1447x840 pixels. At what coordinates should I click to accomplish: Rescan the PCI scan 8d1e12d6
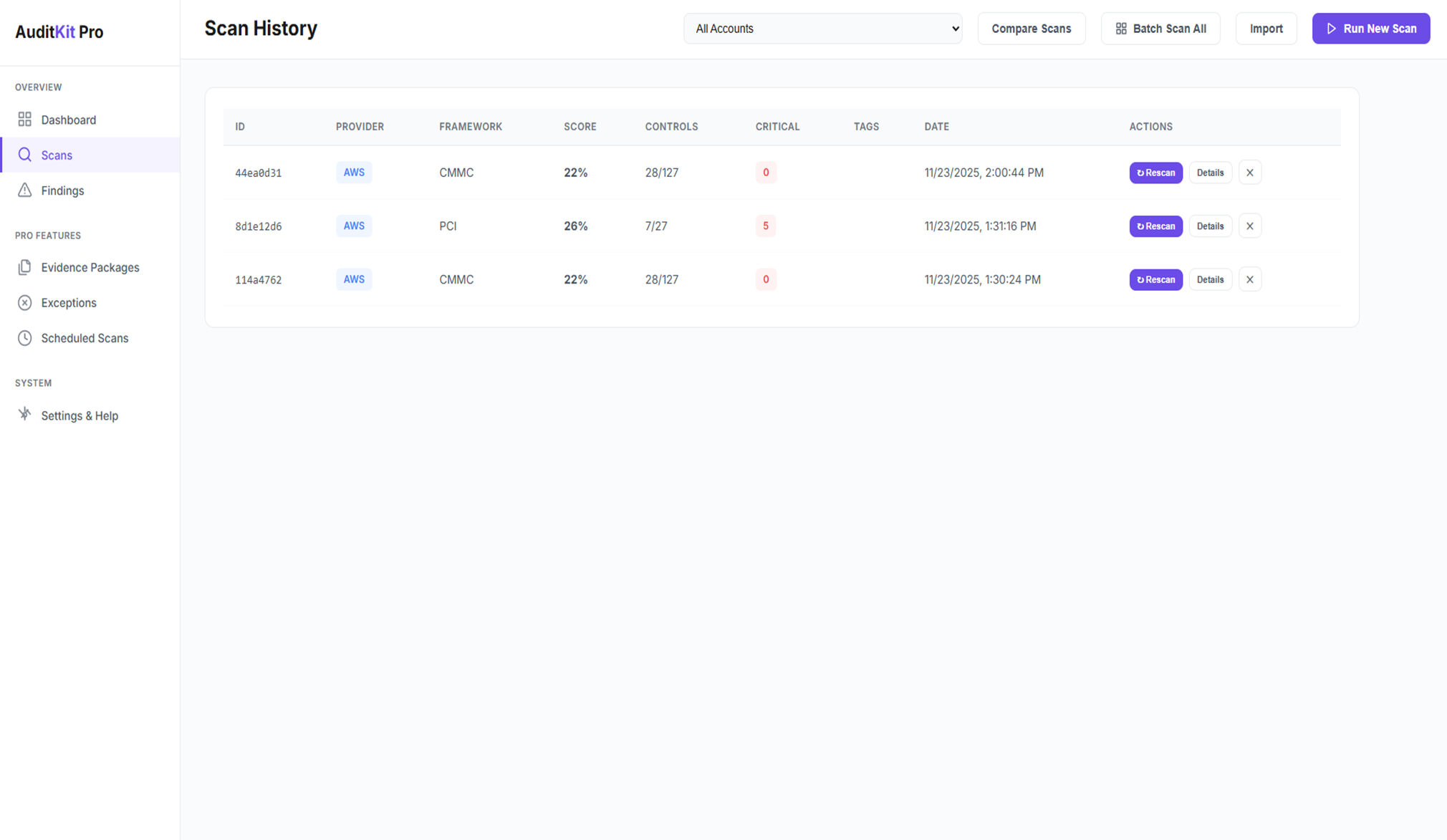pyautogui.click(x=1155, y=226)
